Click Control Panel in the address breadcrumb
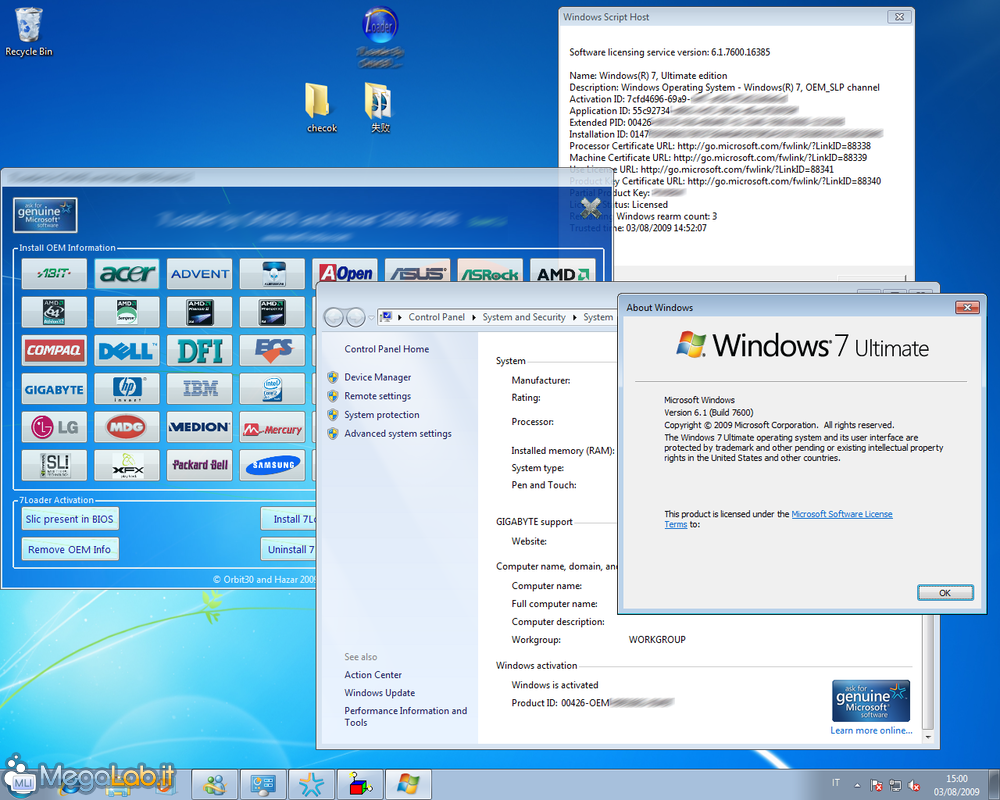The image size is (1000, 800). pos(437,317)
